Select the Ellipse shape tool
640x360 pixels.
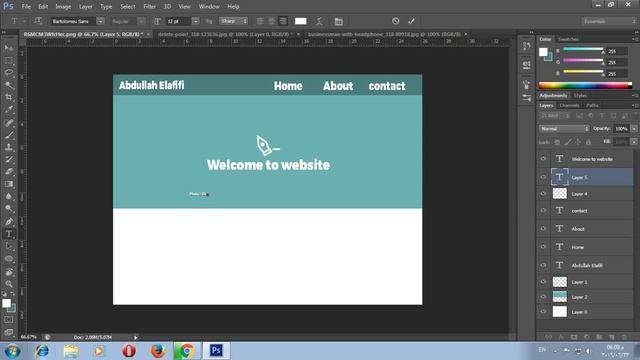(x=9, y=259)
